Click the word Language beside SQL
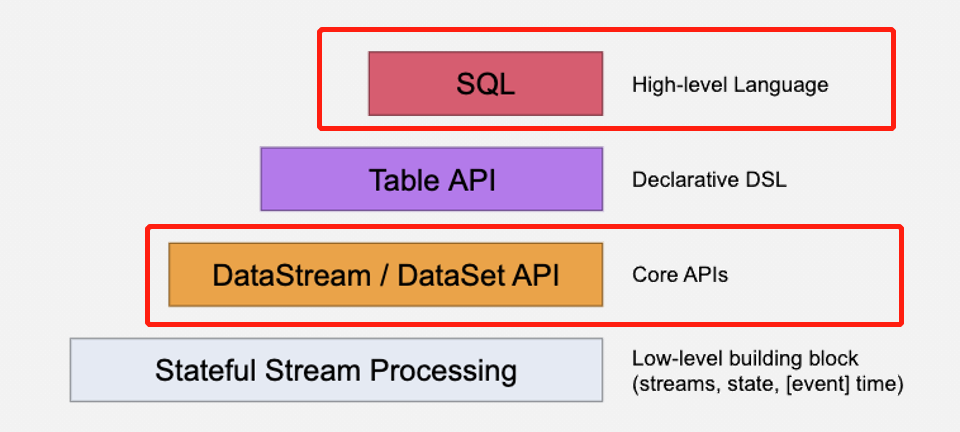960x432 pixels. (783, 85)
